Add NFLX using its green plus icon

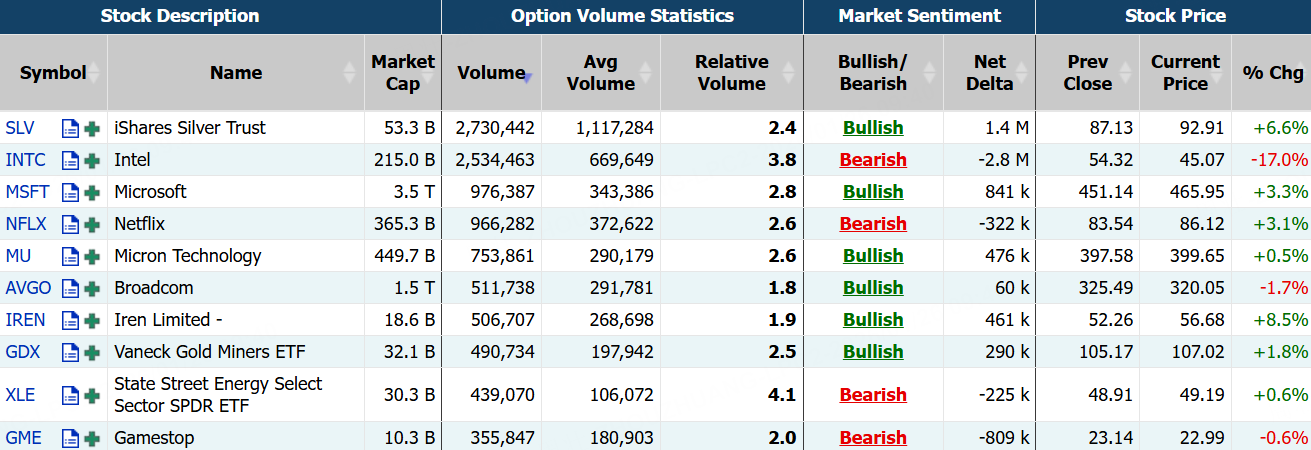click(x=92, y=224)
